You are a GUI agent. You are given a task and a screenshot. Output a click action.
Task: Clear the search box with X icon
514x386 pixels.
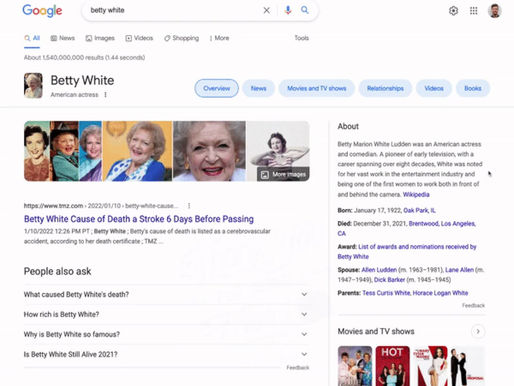pos(266,11)
